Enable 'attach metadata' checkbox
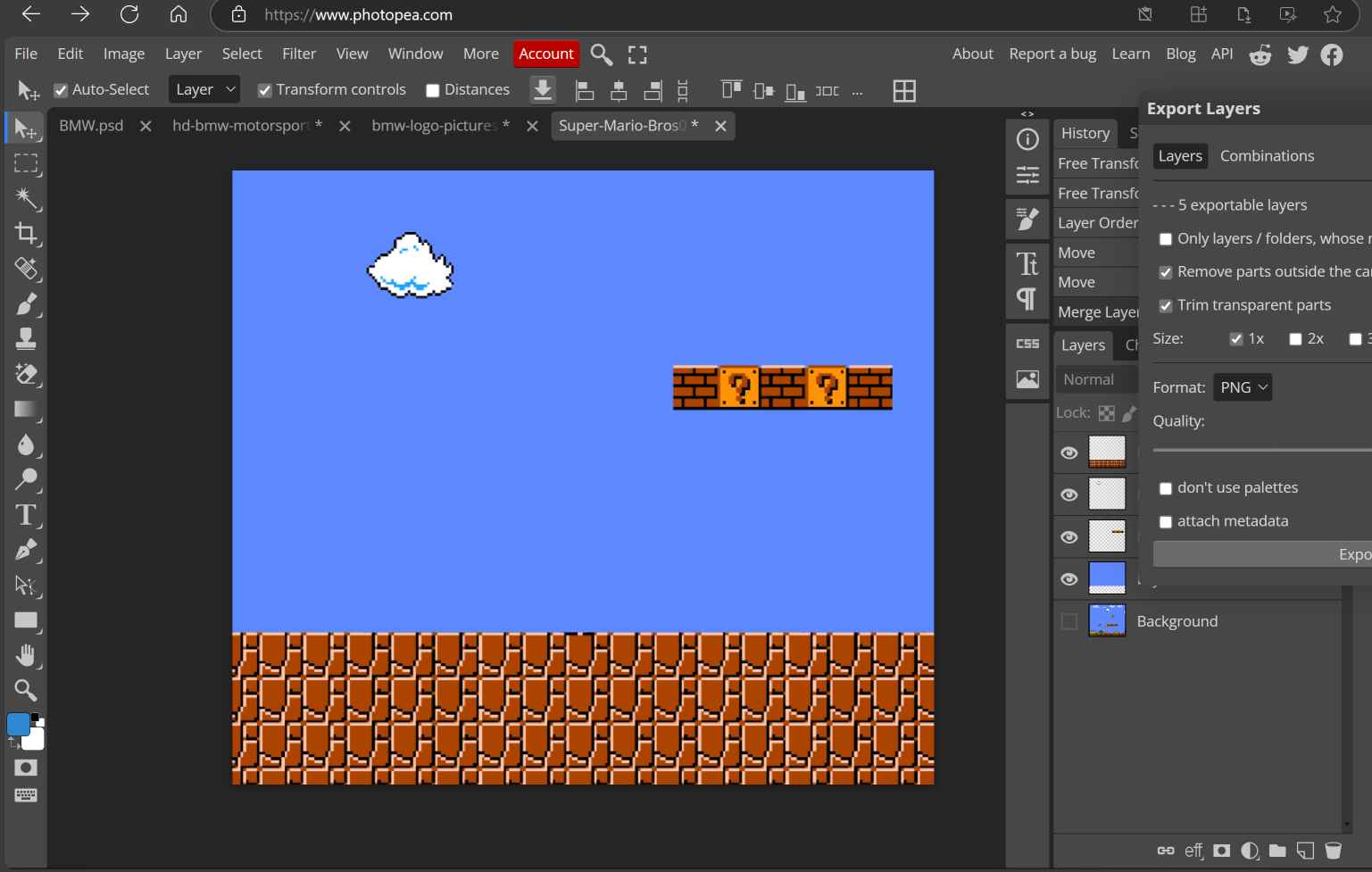Image resolution: width=1372 pixels, height=872 pixels. coord(1165,522)
